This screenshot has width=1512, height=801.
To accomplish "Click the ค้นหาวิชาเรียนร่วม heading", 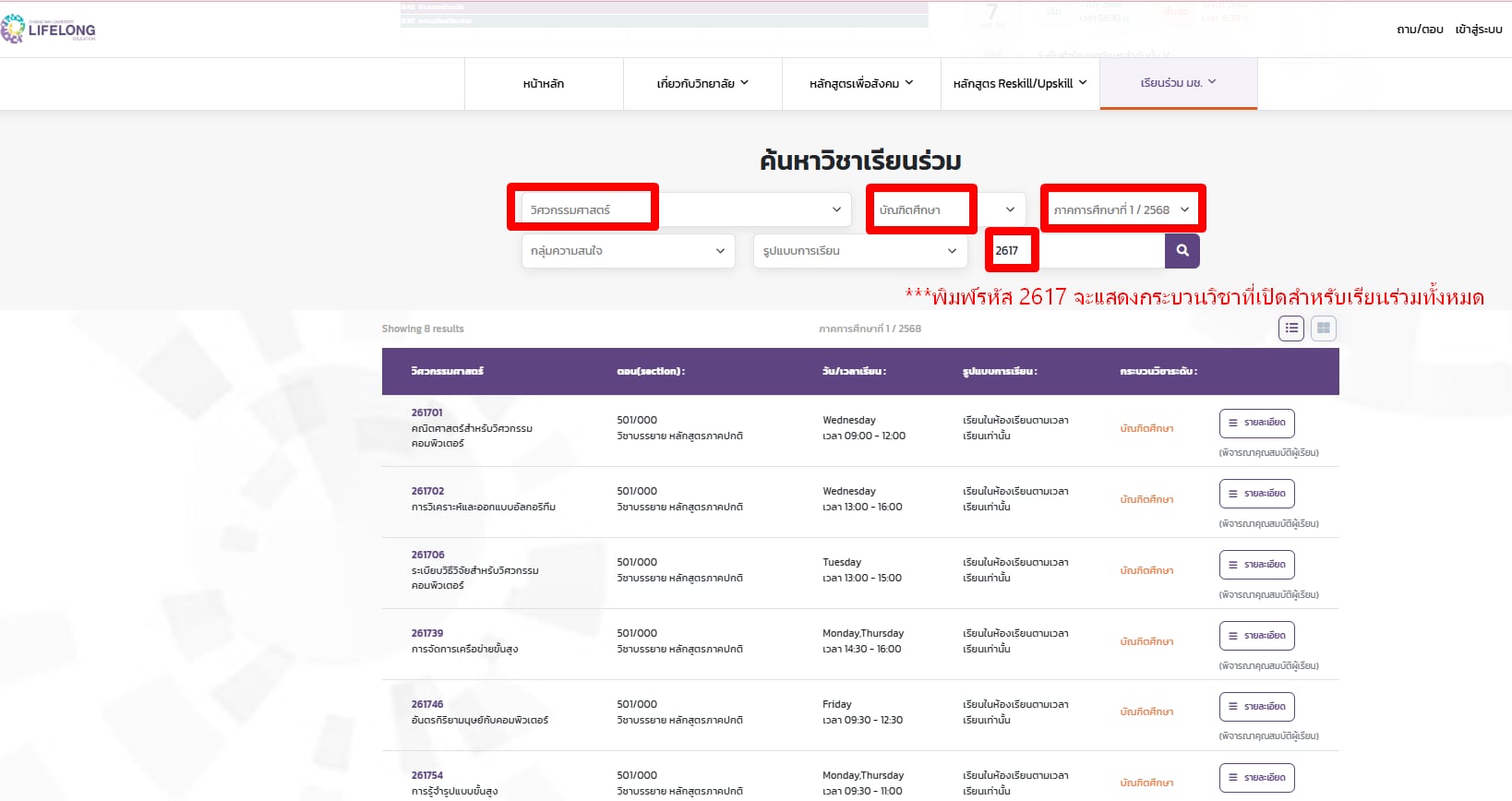I will [860, 161].
